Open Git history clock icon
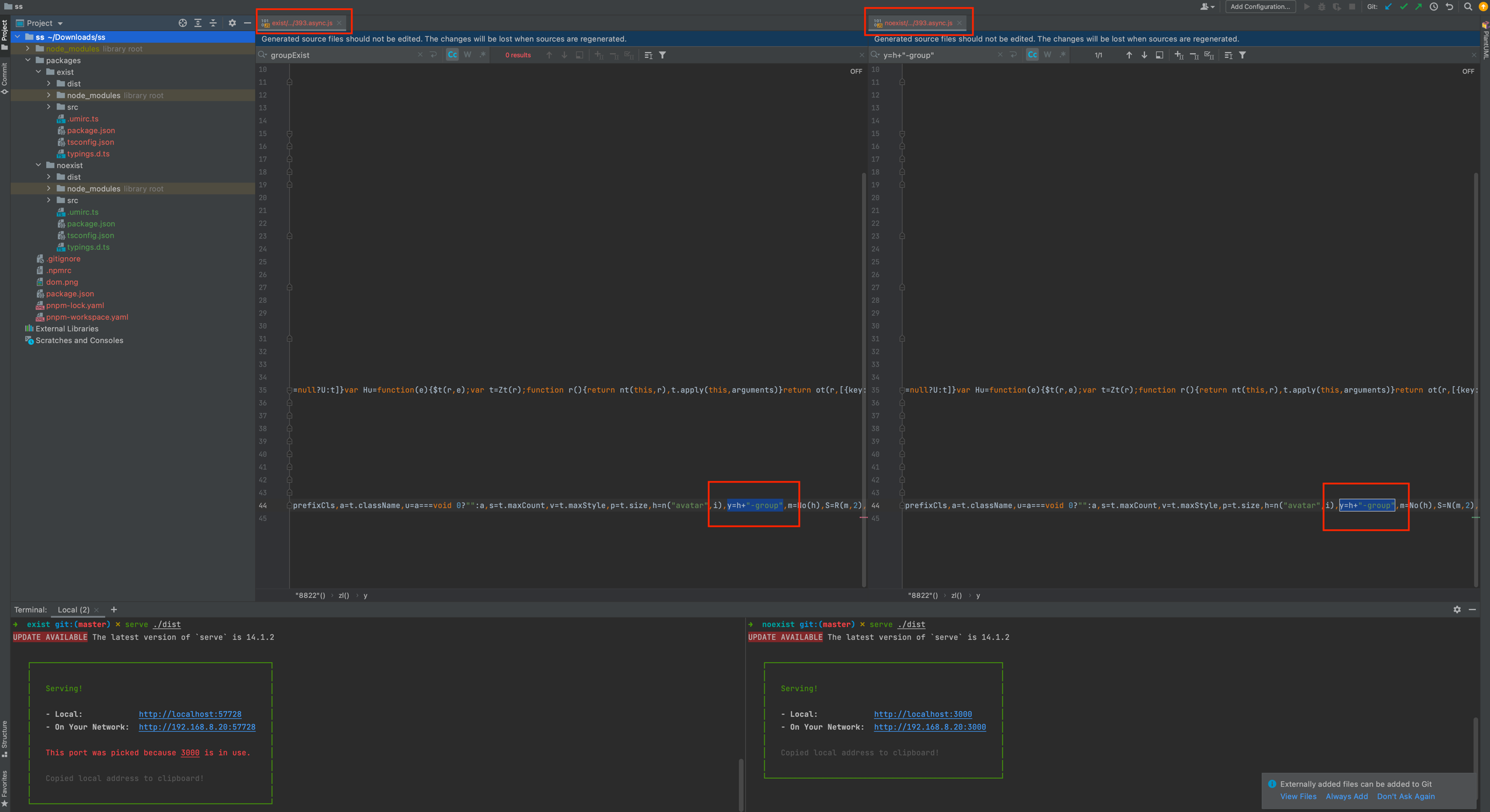1490x812 pixels. (x=1434, y=7)
